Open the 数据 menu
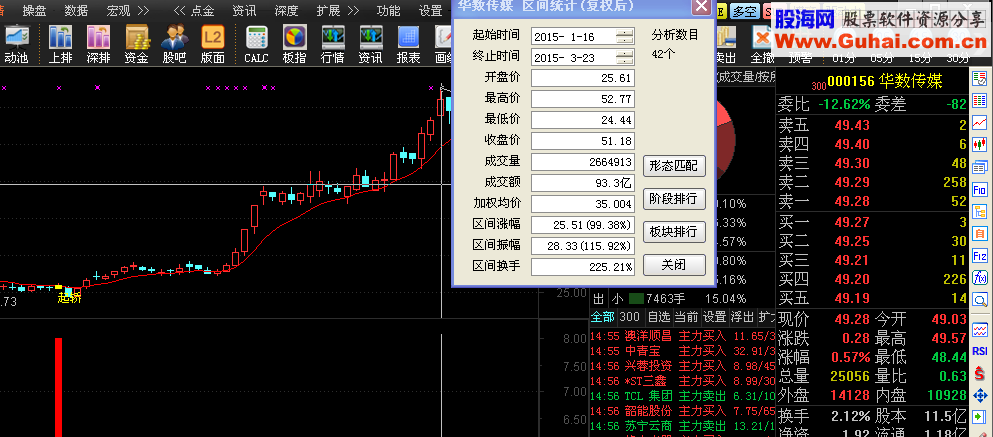 (76, 11)
